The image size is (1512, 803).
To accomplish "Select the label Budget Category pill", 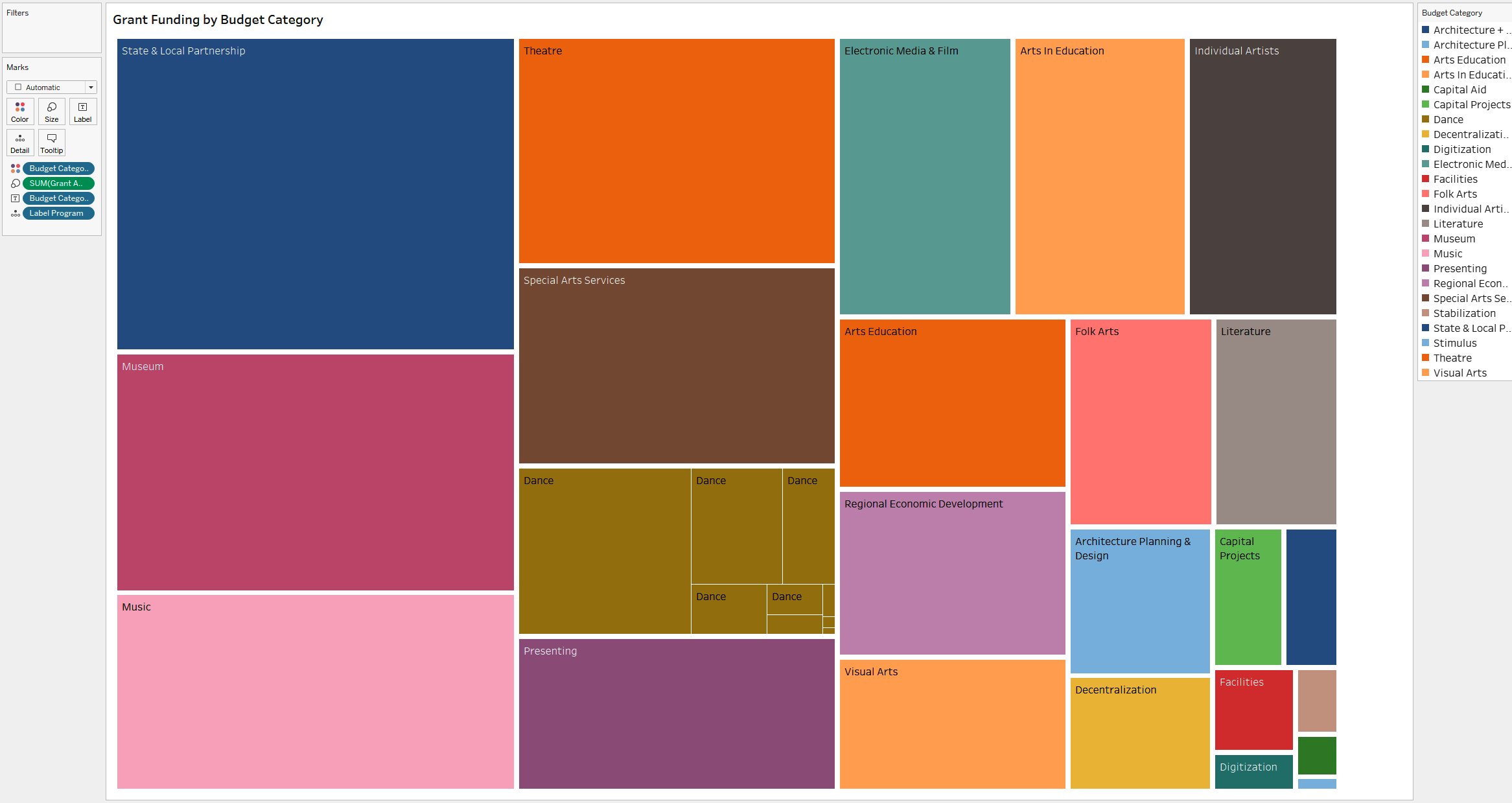I will click(x=59, y=198).
